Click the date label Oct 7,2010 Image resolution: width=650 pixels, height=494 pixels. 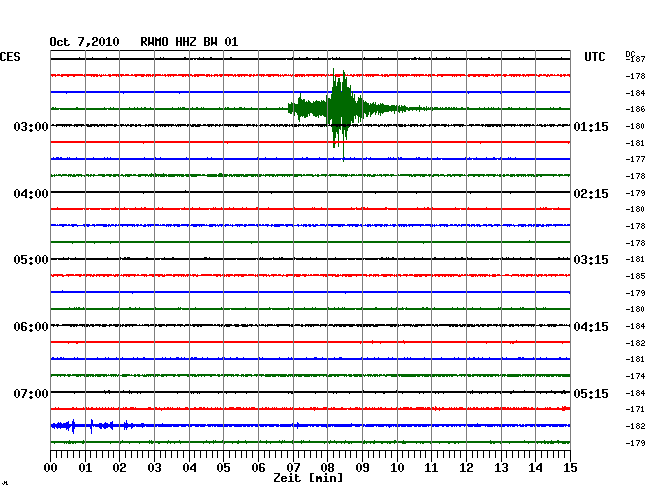pos(84,42)
